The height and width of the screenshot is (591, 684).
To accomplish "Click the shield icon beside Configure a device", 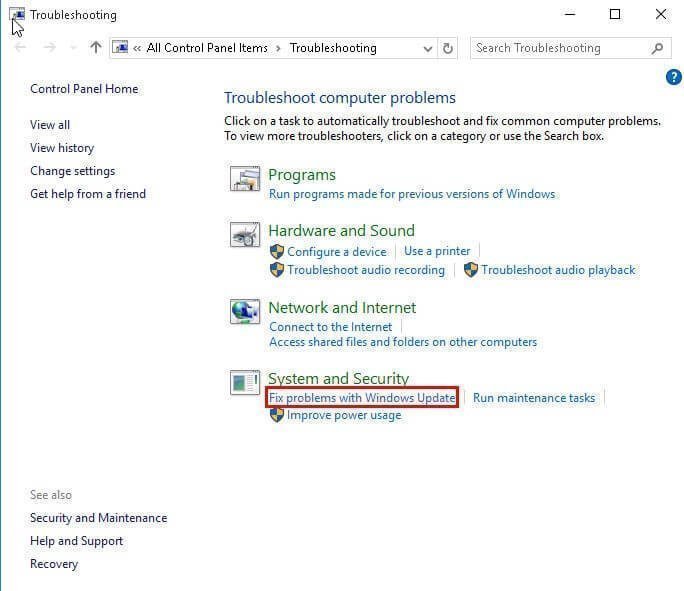I will [x=277, y=252].
